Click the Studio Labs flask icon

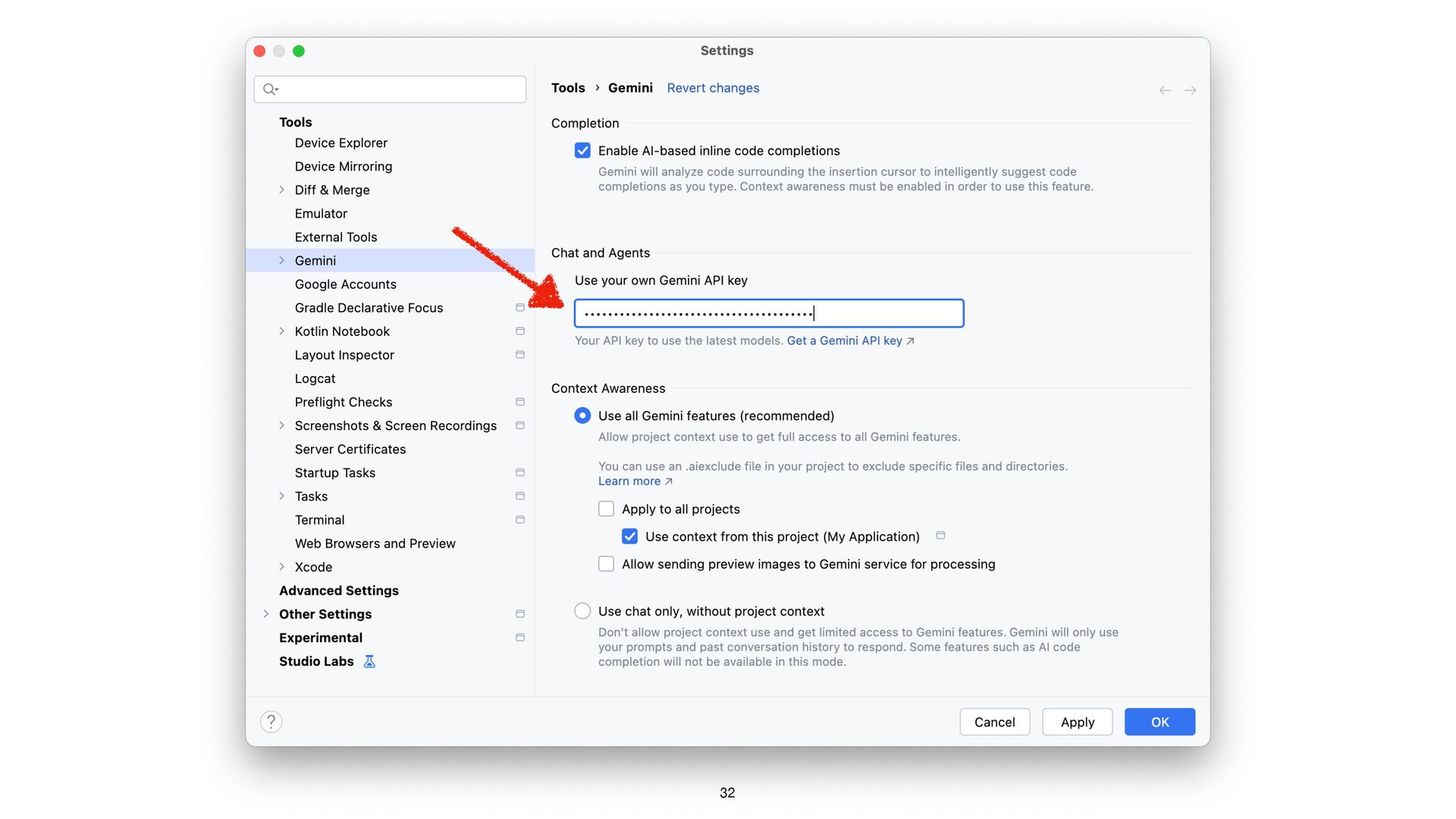(x=369, y=661)
